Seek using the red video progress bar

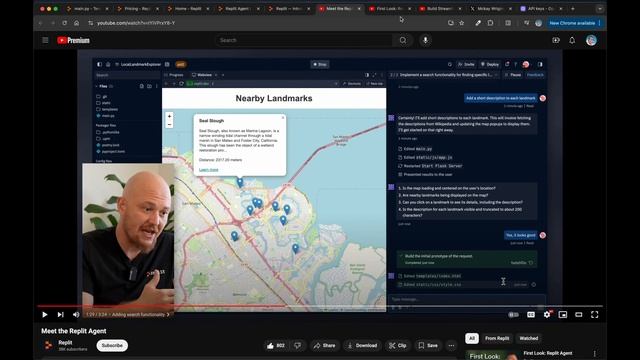[320, 306]
